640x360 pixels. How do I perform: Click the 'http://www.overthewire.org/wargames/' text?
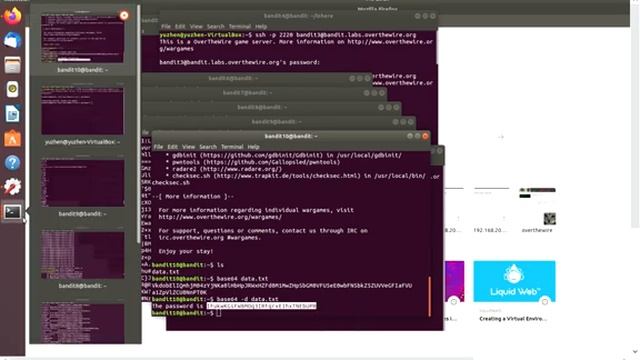(220, 217)
